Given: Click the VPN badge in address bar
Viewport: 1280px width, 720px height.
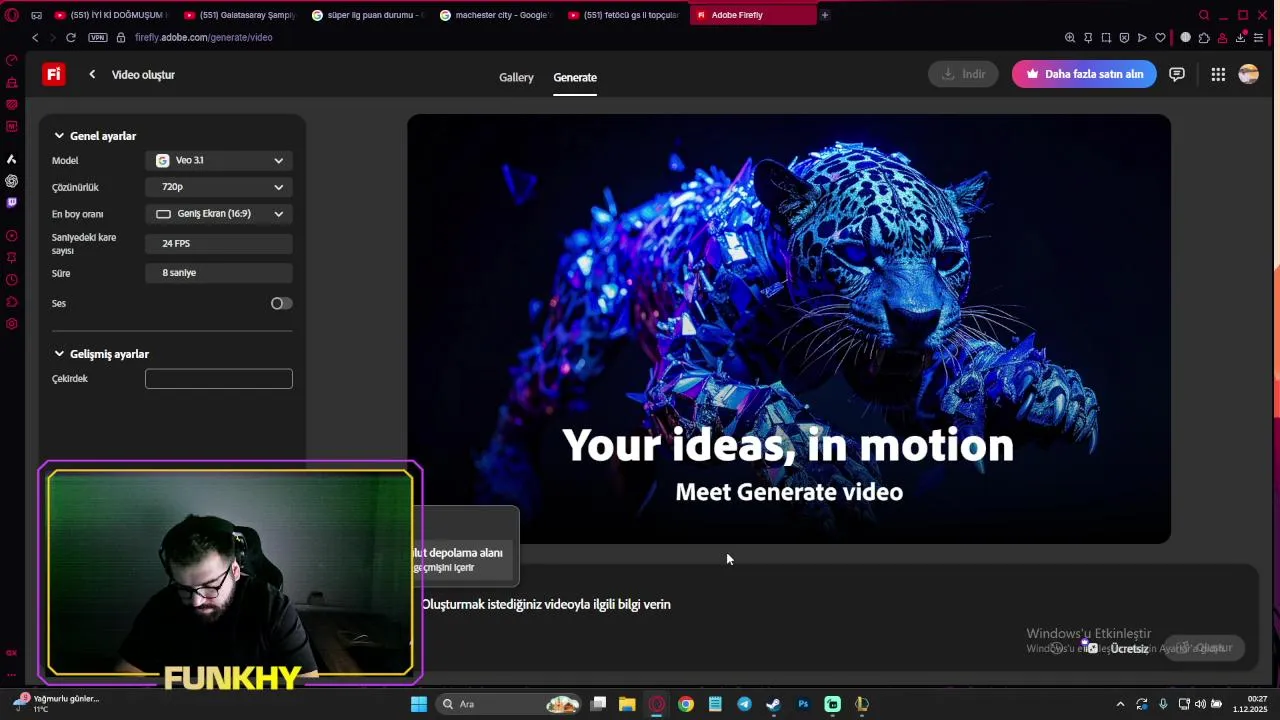Looking at the screenshot, I should [97, 37].
